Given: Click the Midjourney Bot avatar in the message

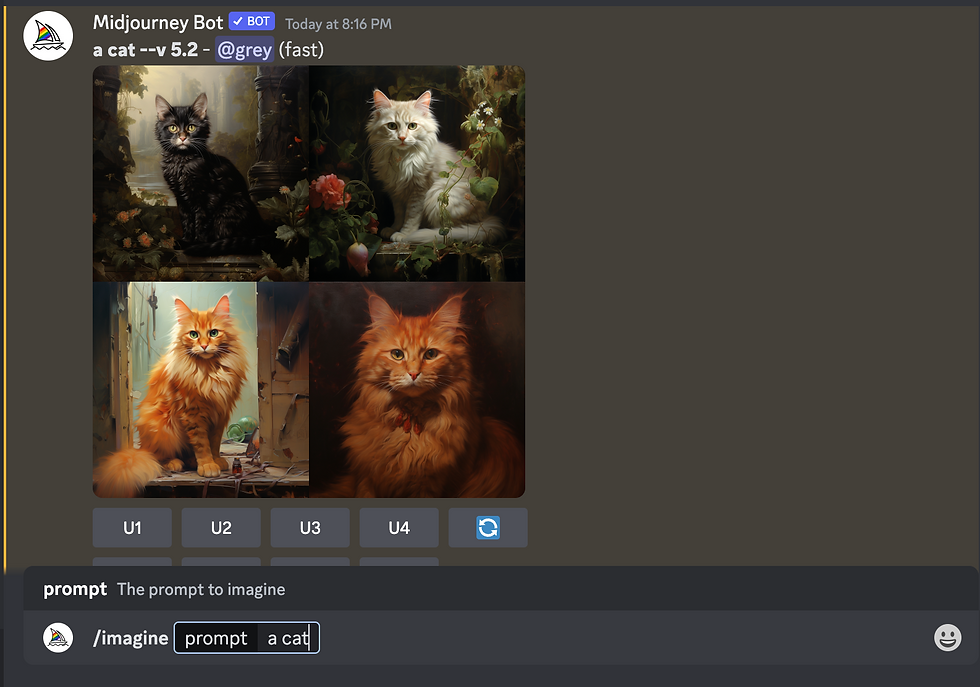Looking at the screenshot, I should coord(48,36).
